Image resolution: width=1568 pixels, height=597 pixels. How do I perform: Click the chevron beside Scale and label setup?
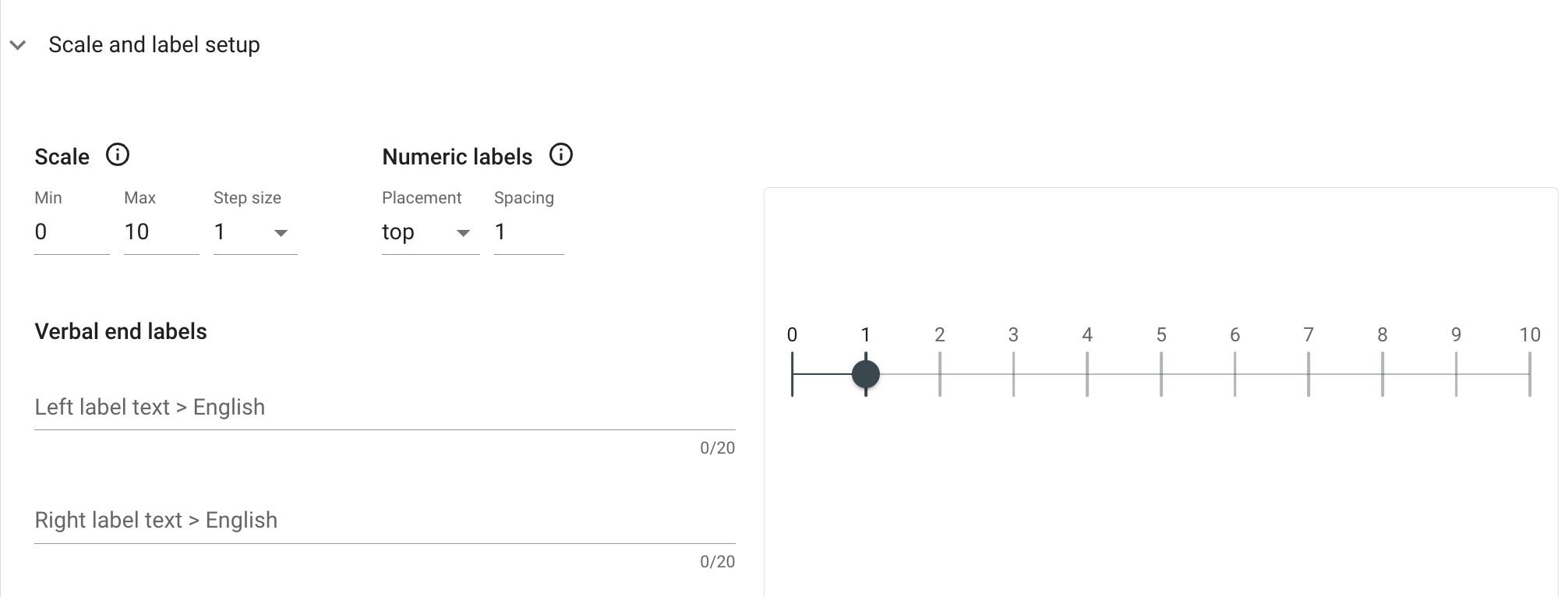point(17,45)
